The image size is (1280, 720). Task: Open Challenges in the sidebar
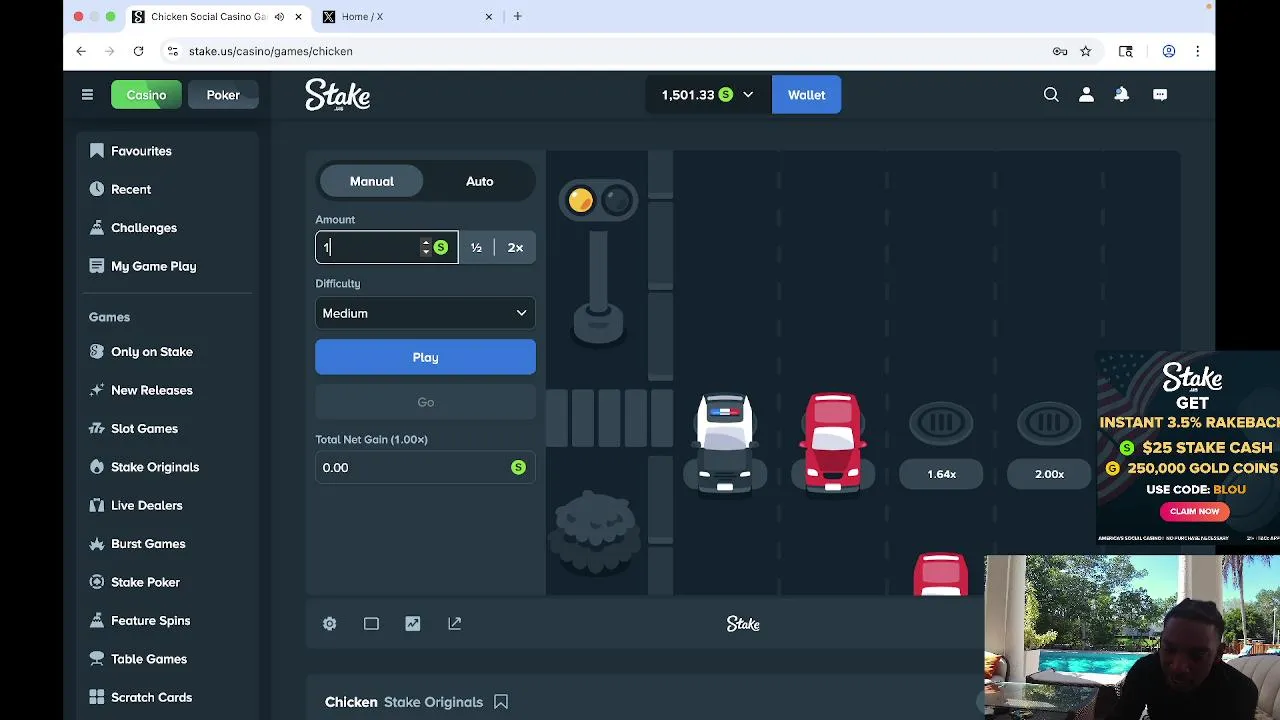click(143, 228)
